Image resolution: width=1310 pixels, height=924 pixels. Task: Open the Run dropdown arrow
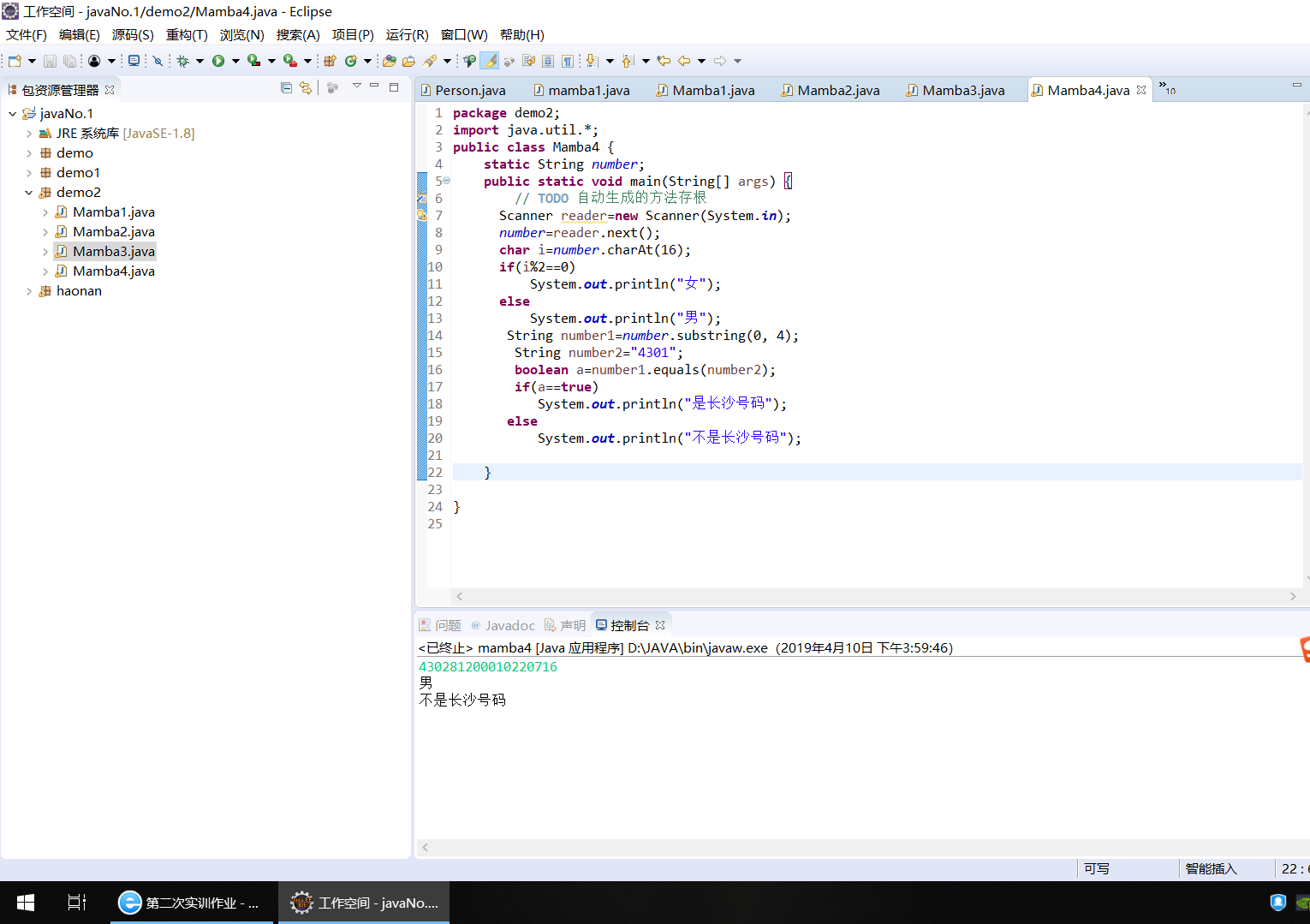(235, 61)
